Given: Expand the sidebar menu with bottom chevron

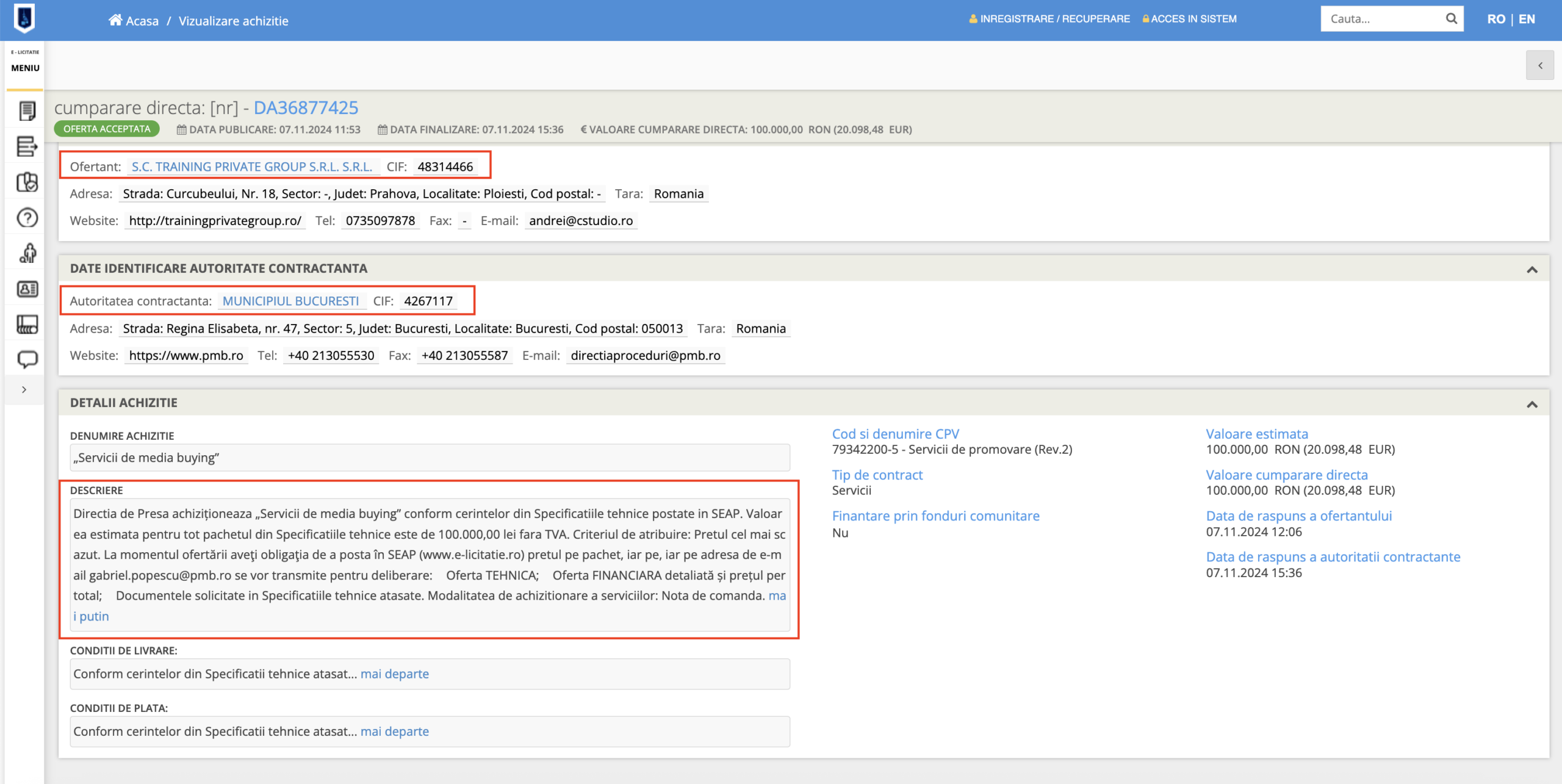Looking at the screenshot, I should pyautogui.click(x=24, y=389).
